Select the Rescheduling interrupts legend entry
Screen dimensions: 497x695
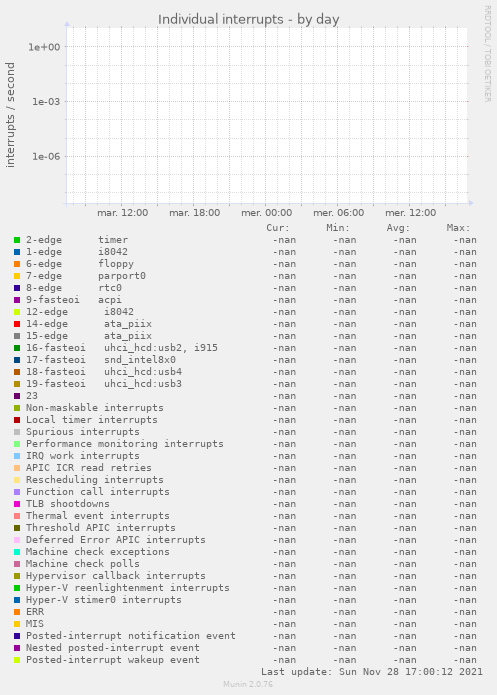94,480
